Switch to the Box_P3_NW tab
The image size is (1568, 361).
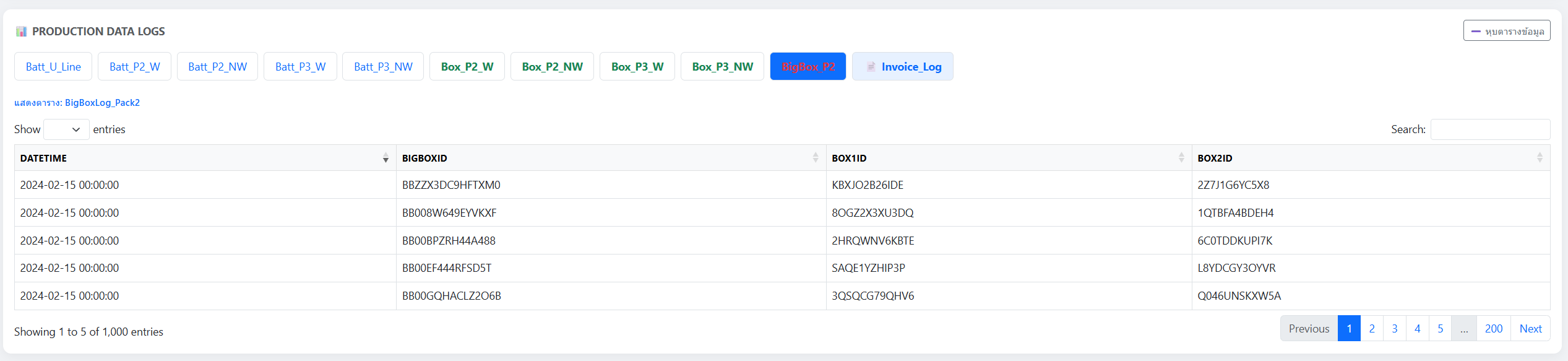[722, 67]
